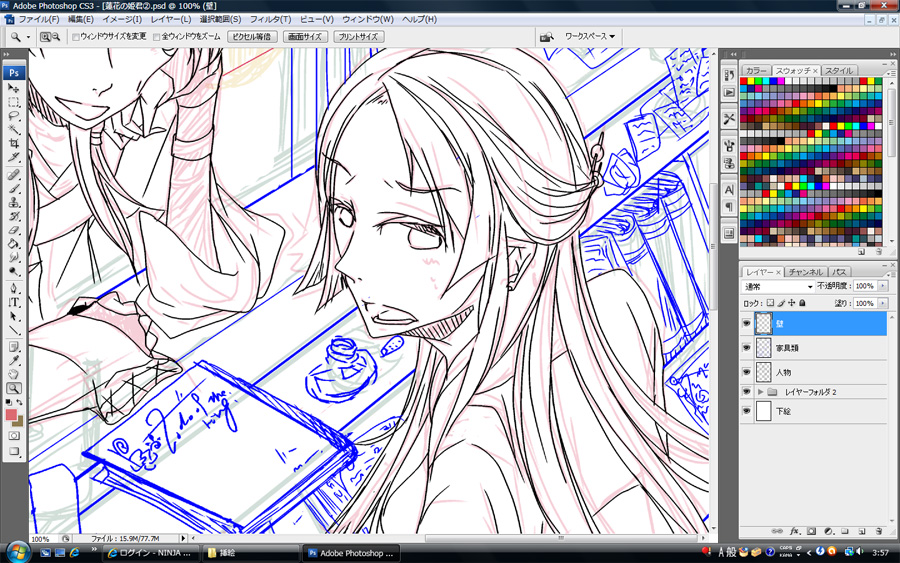Hide the レイヤーフォルダ 2 group

[746, 391]
